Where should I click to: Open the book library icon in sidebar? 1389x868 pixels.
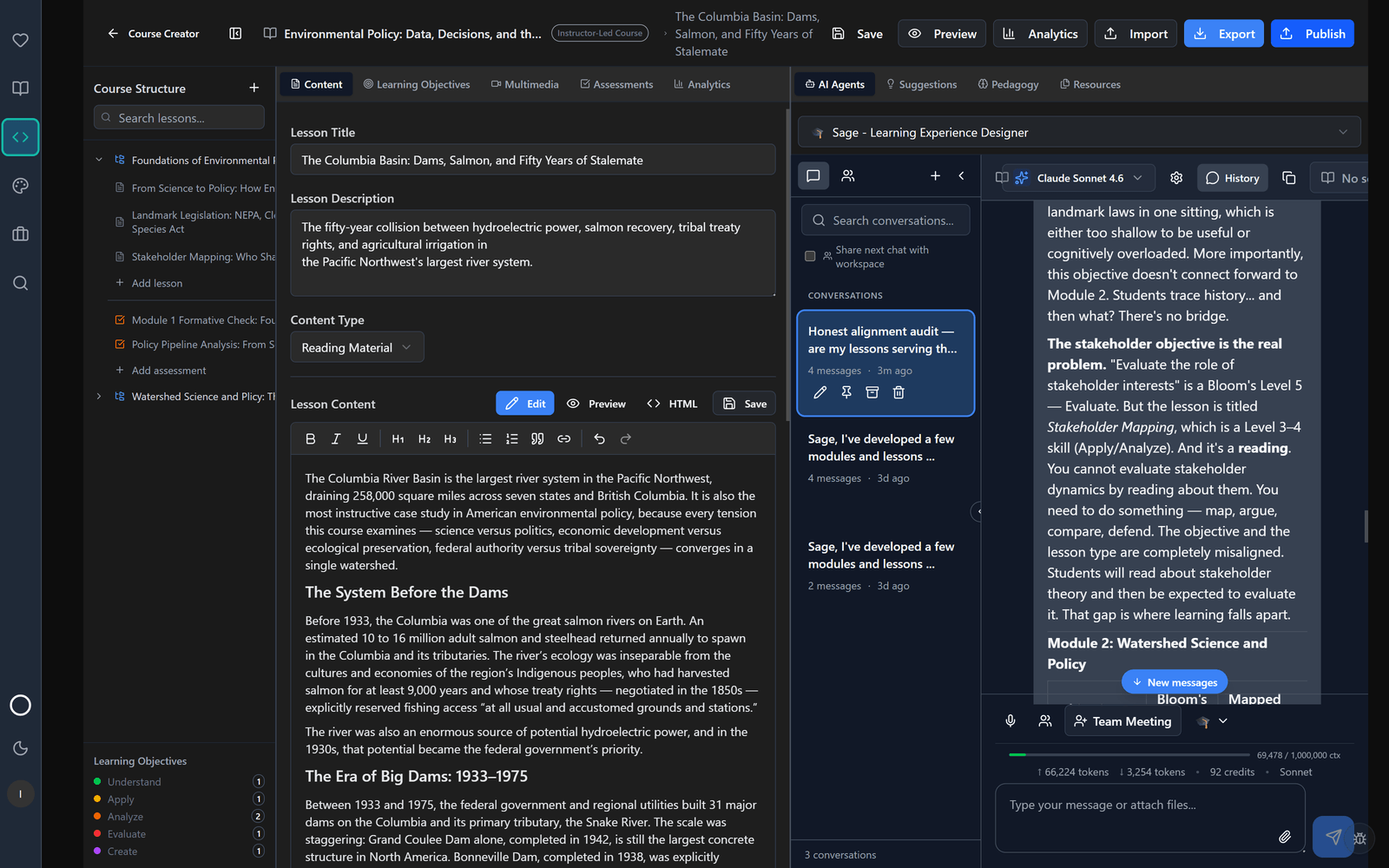coord(20,89)
